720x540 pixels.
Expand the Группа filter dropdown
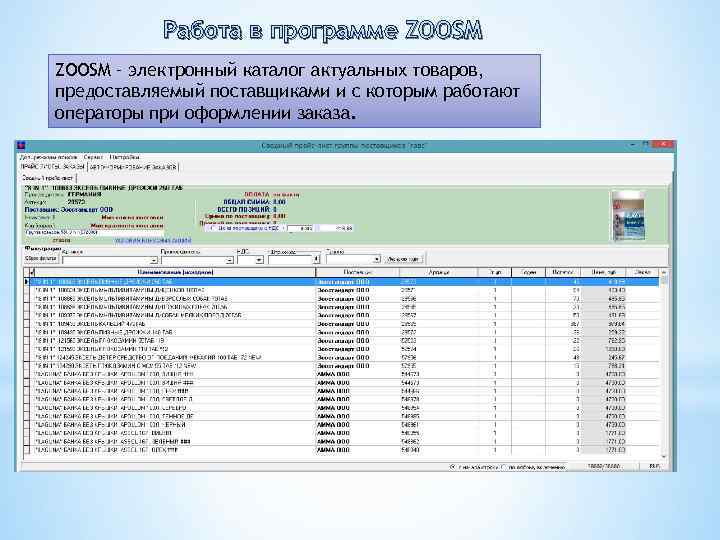(377, 259)
